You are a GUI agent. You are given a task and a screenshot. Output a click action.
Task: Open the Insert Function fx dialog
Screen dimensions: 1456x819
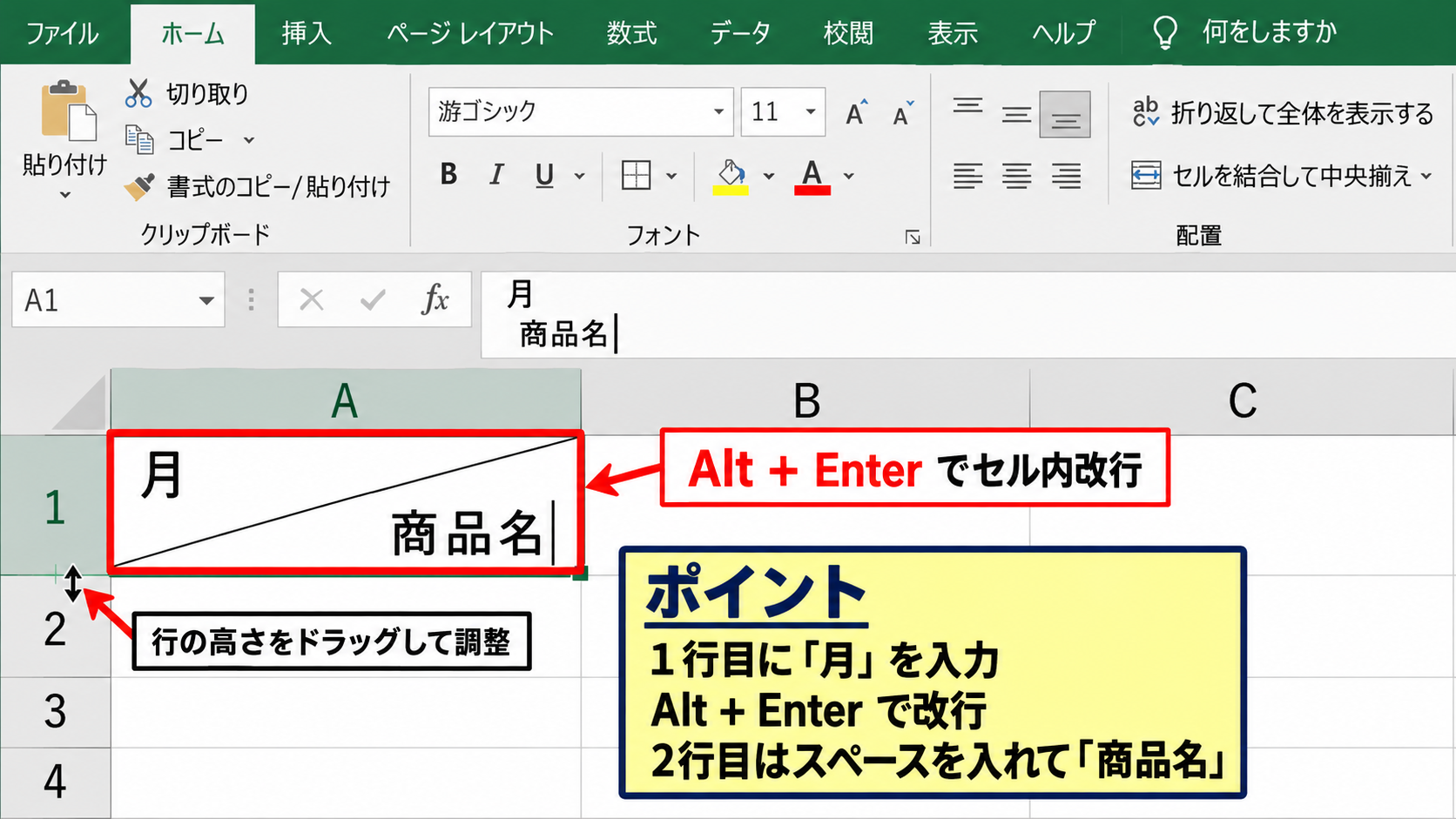point(435,299)
